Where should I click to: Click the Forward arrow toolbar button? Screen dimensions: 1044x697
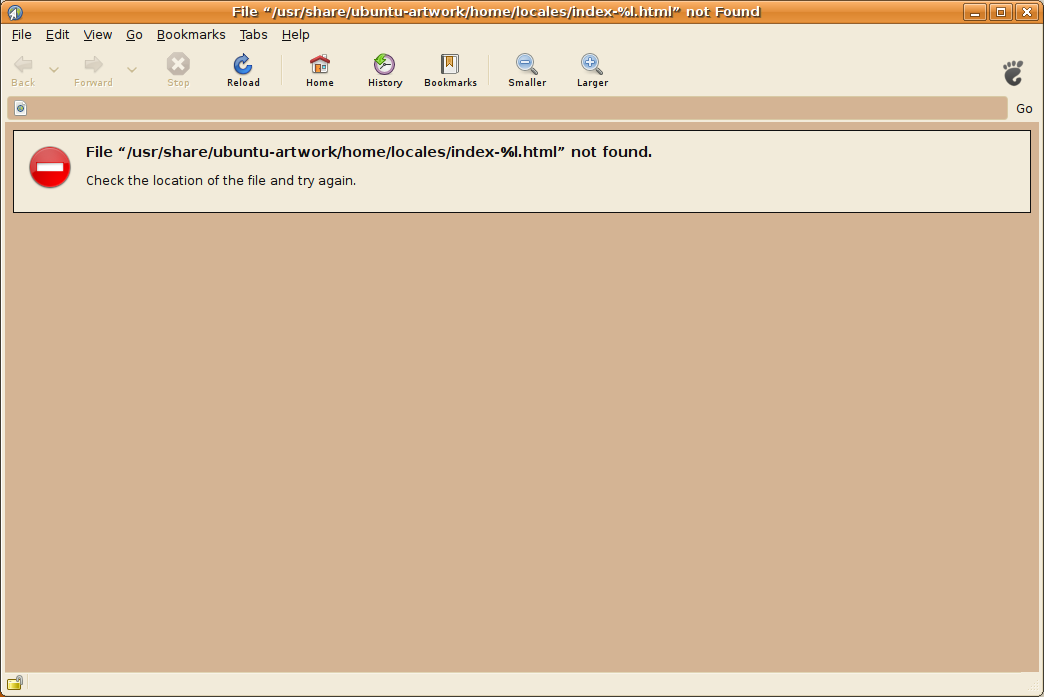pyautogui.click(x=93, y=70)
